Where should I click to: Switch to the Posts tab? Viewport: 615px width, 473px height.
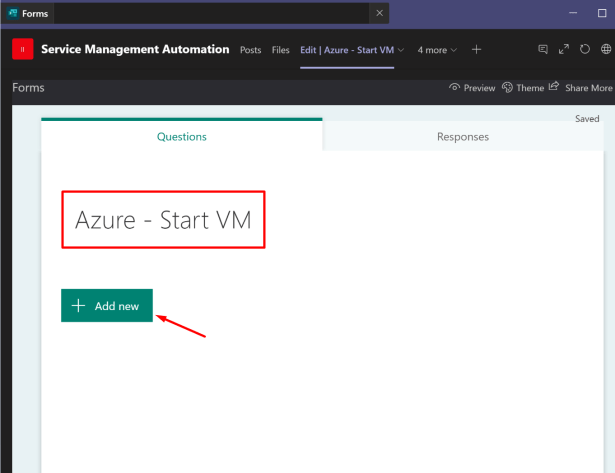251,49
